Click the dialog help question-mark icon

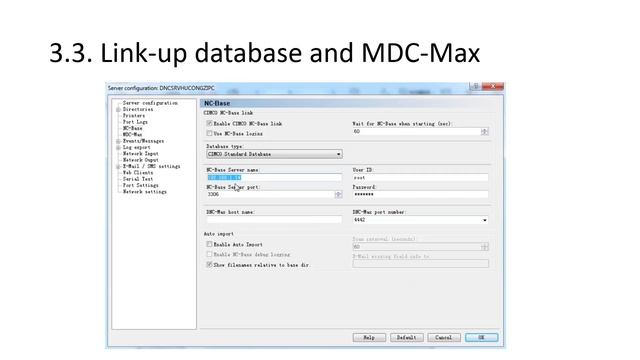(475, 86)
